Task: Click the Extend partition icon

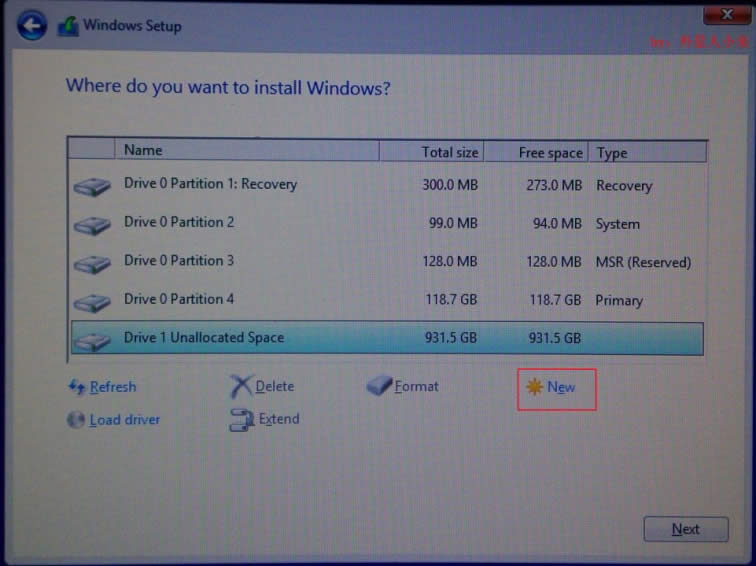Action: coord(241,420)
